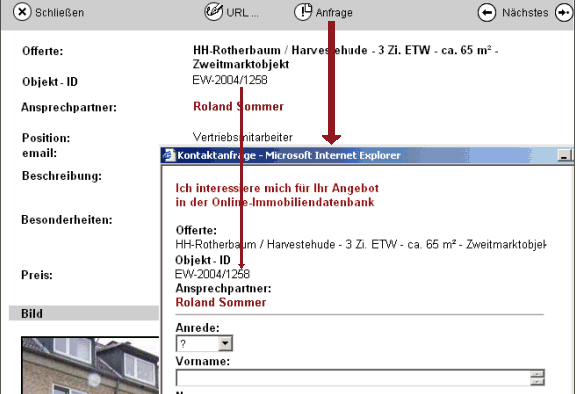Image resolution: width=577 pixels, height=394 pixels.
Task: Click the circled X Schließen icon
Action: pos(22,12)
